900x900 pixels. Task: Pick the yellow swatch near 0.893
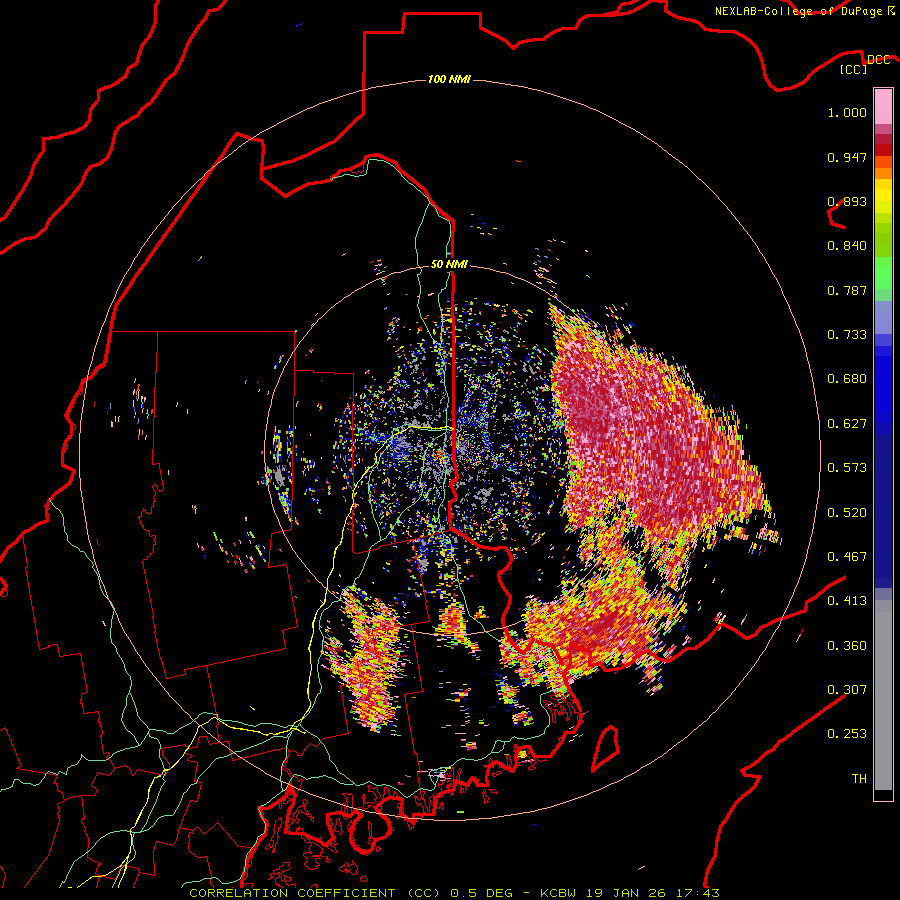point(883,196)
